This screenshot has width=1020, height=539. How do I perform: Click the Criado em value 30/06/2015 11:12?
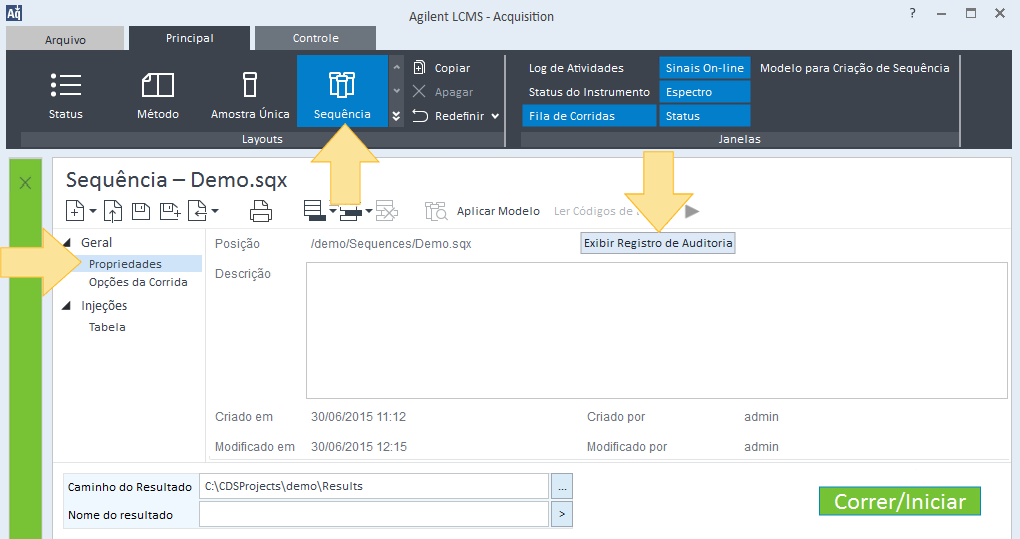coord(358,417)
